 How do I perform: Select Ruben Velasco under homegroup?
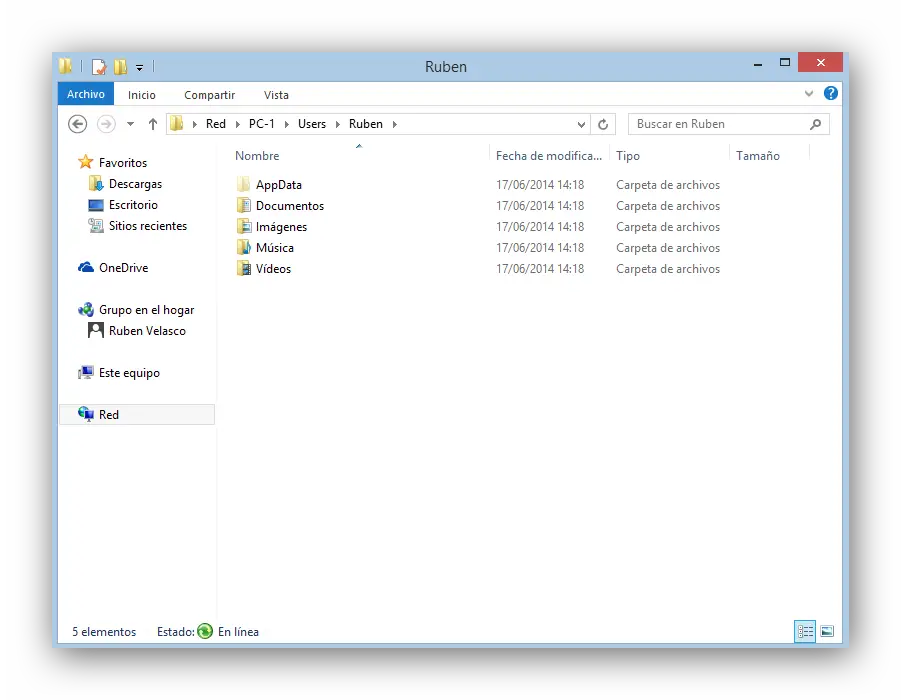147,330
